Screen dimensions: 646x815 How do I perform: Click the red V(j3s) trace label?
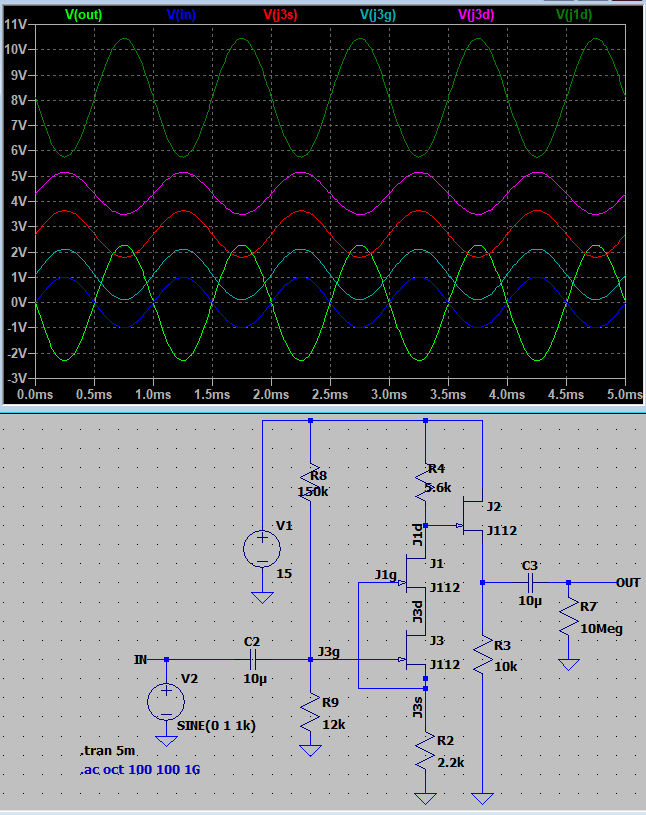pos(283,14)
